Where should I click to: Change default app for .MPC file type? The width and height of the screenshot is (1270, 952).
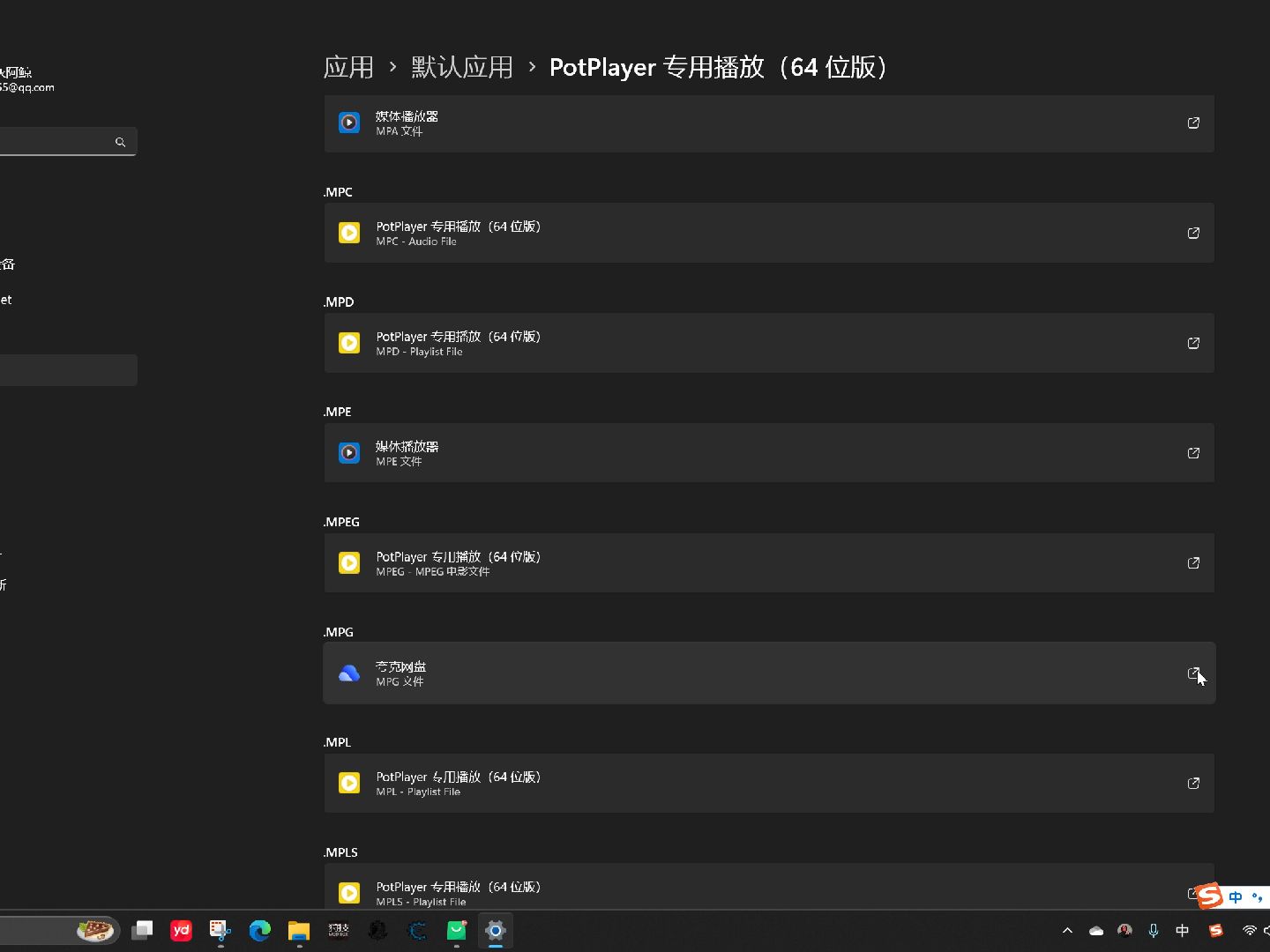coord(769,233)
